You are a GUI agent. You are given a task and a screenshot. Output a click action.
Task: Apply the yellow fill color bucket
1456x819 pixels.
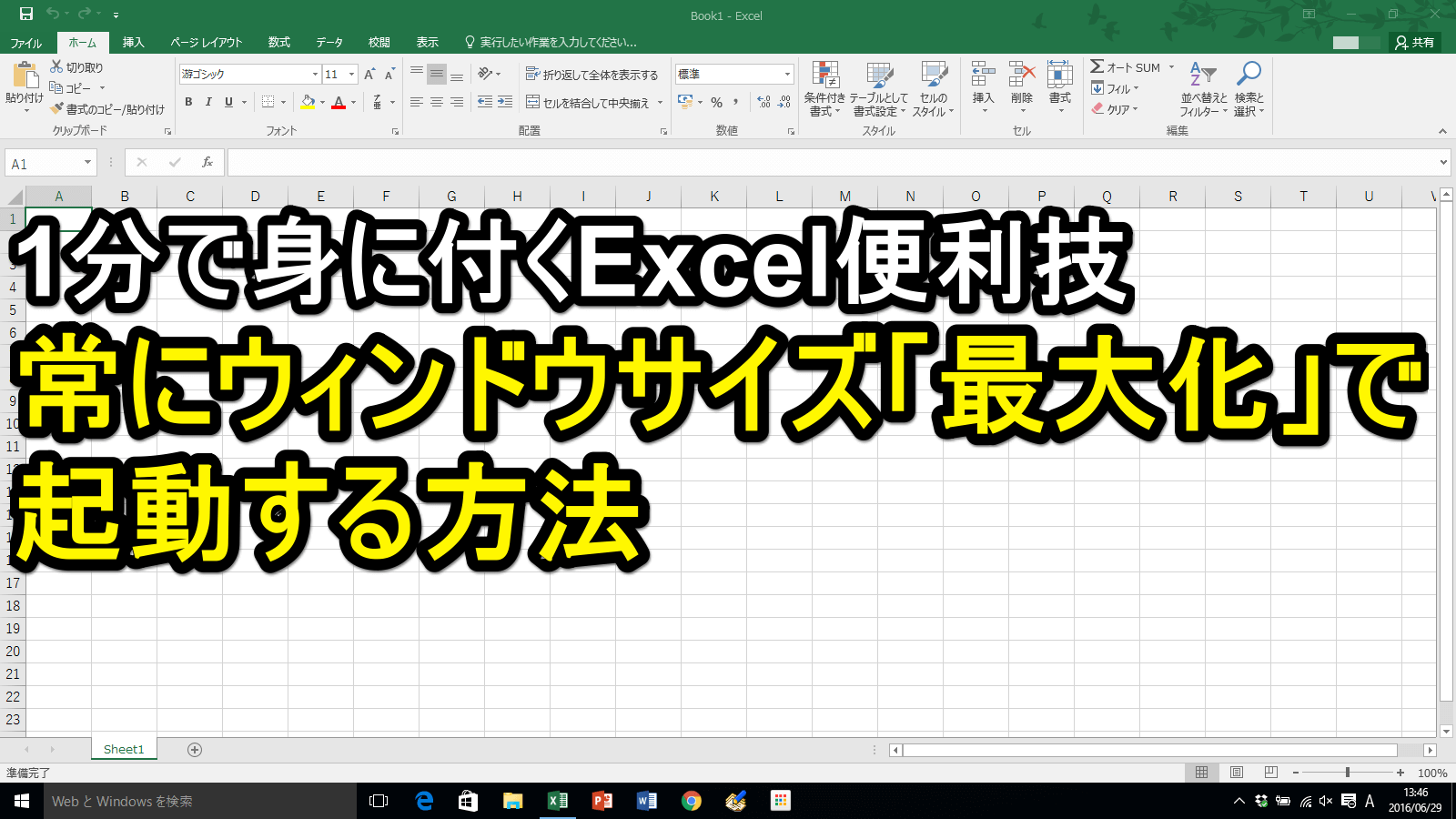pos(308,102)
